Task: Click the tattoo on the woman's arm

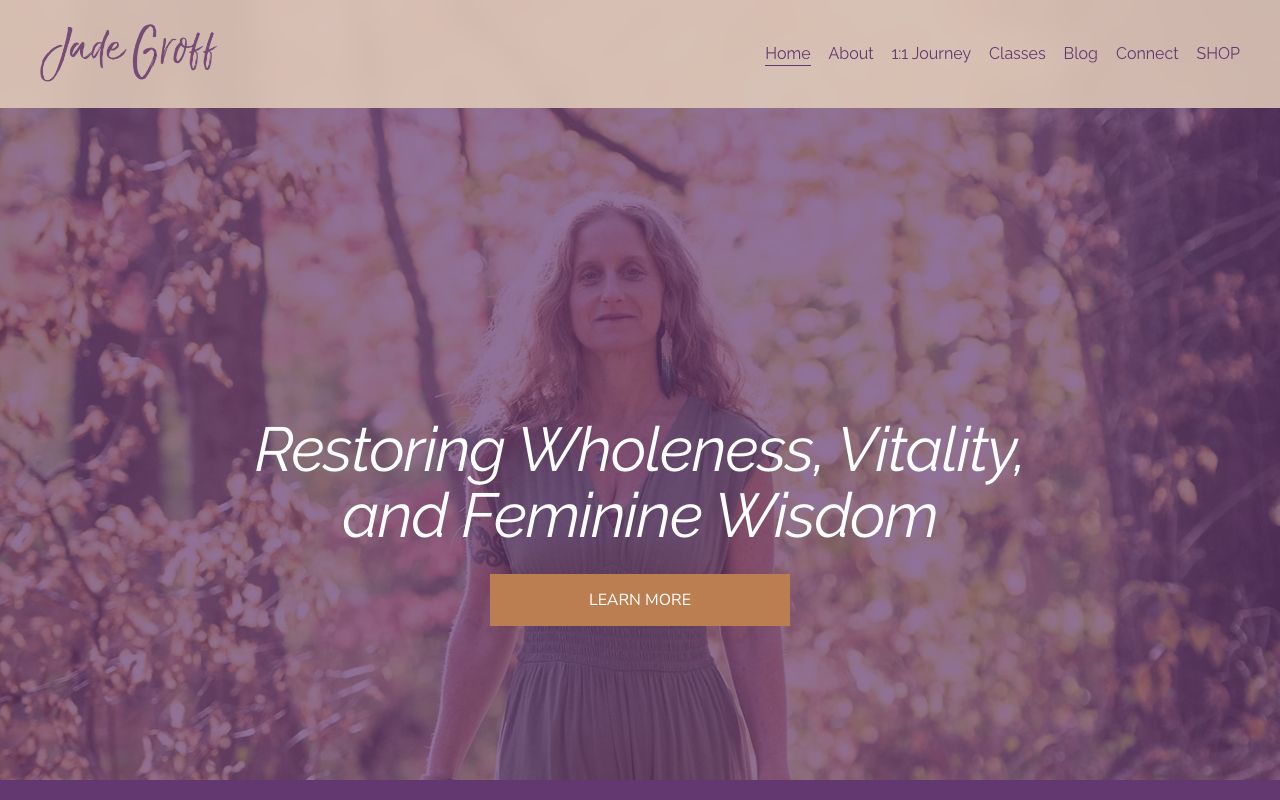Action: pyautogui.click(x=490, y=547)
